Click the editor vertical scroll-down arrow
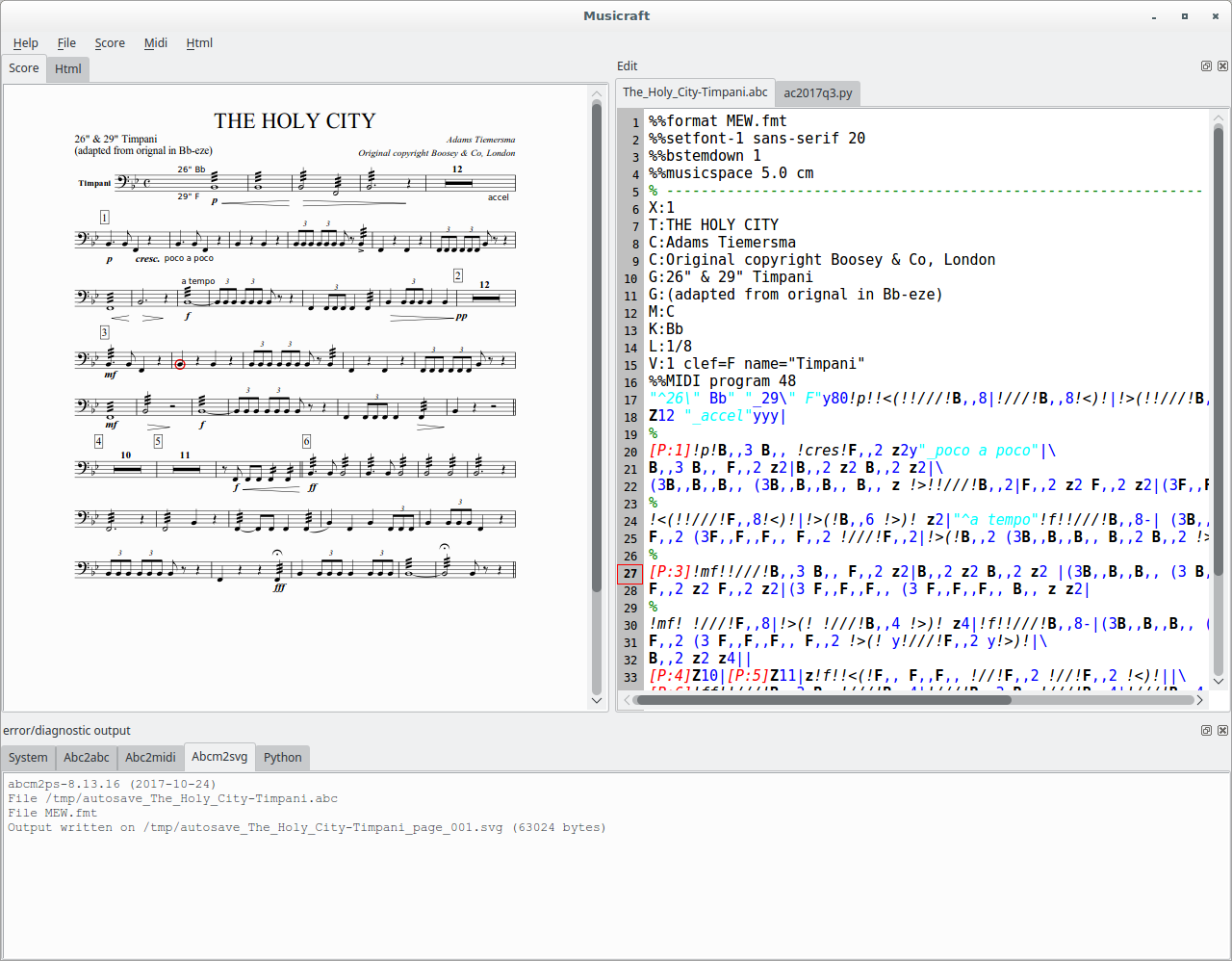 (x=1218, y=681)
